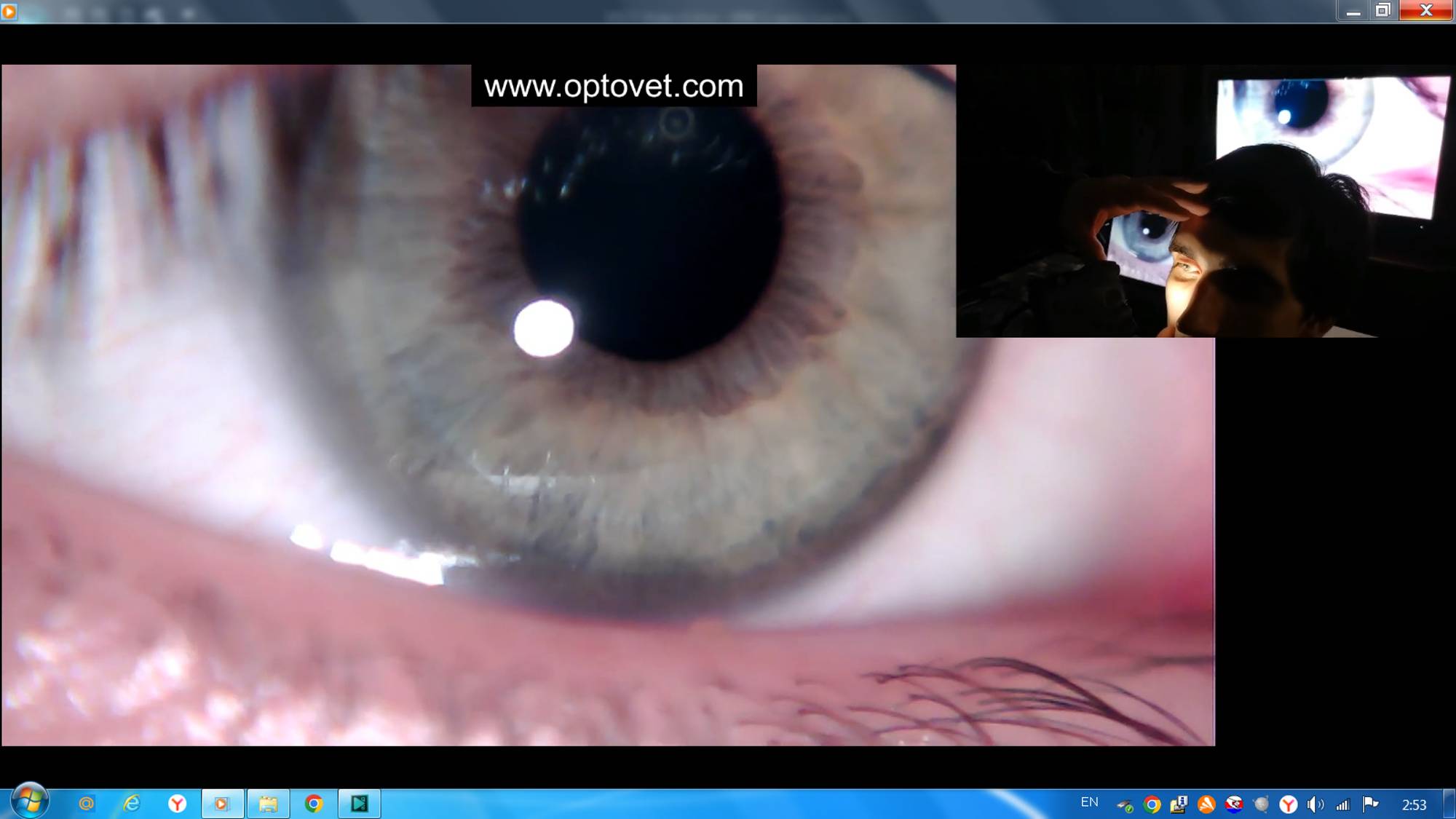
Task: Open the Action Center flag icon
Action: click(x=1370, y=804)
